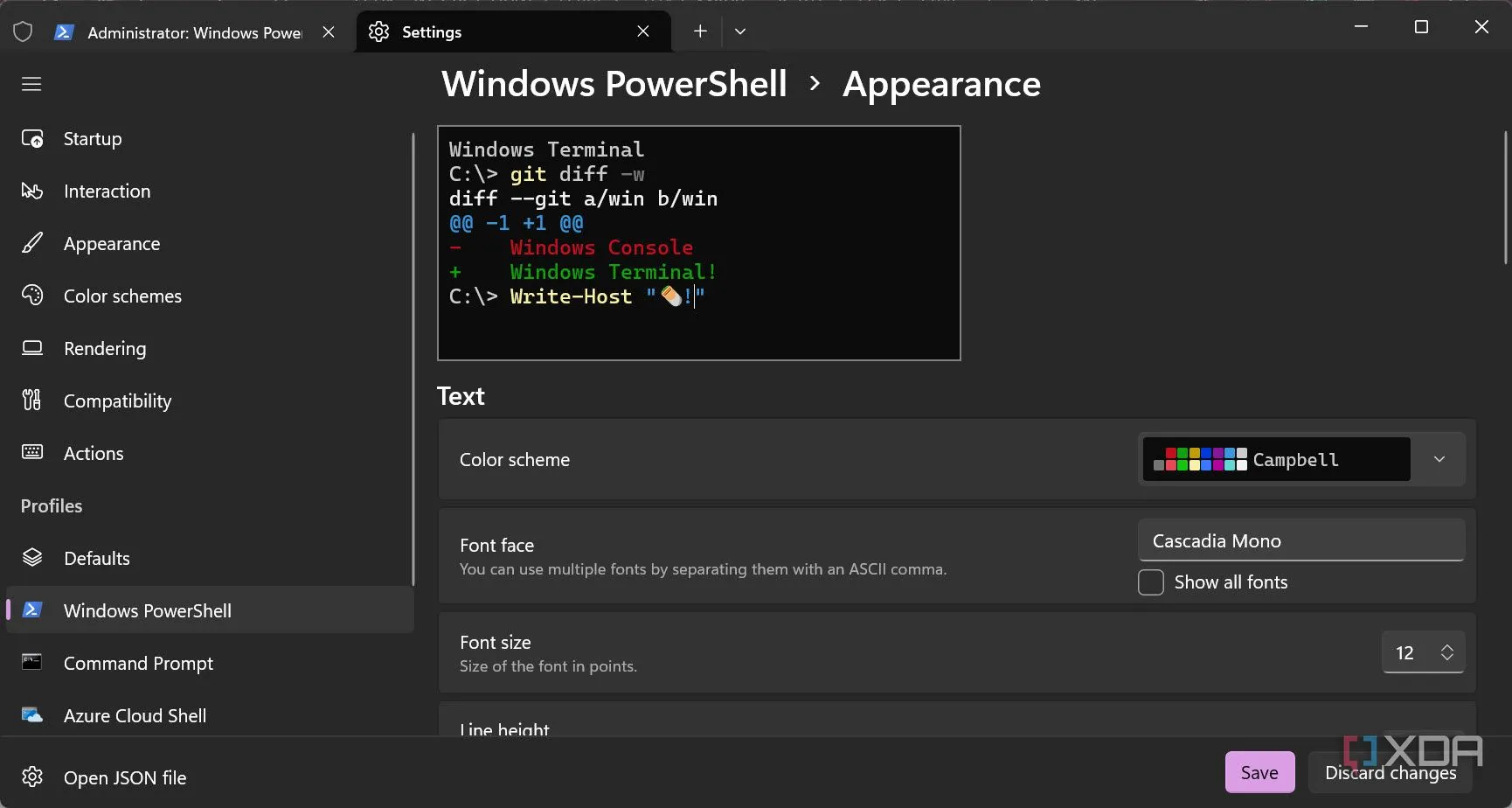Adjust font size using stepper arrows
The image size is (1512, 808).
coord(1447,652)
